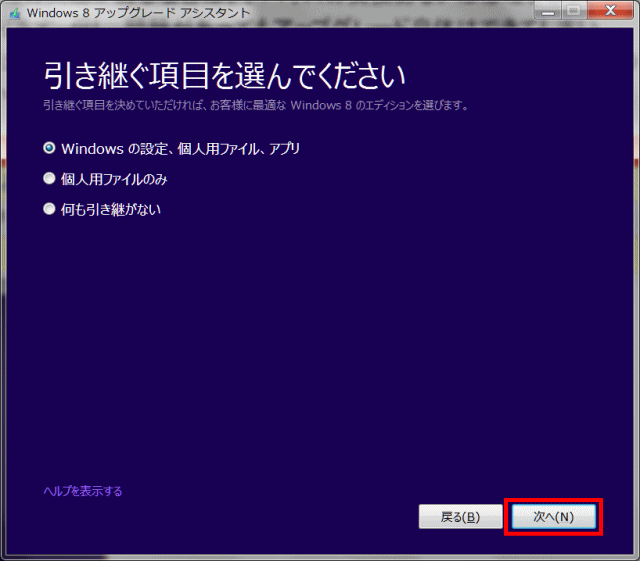Click the 戻る(B) back button

pos(460,516)
